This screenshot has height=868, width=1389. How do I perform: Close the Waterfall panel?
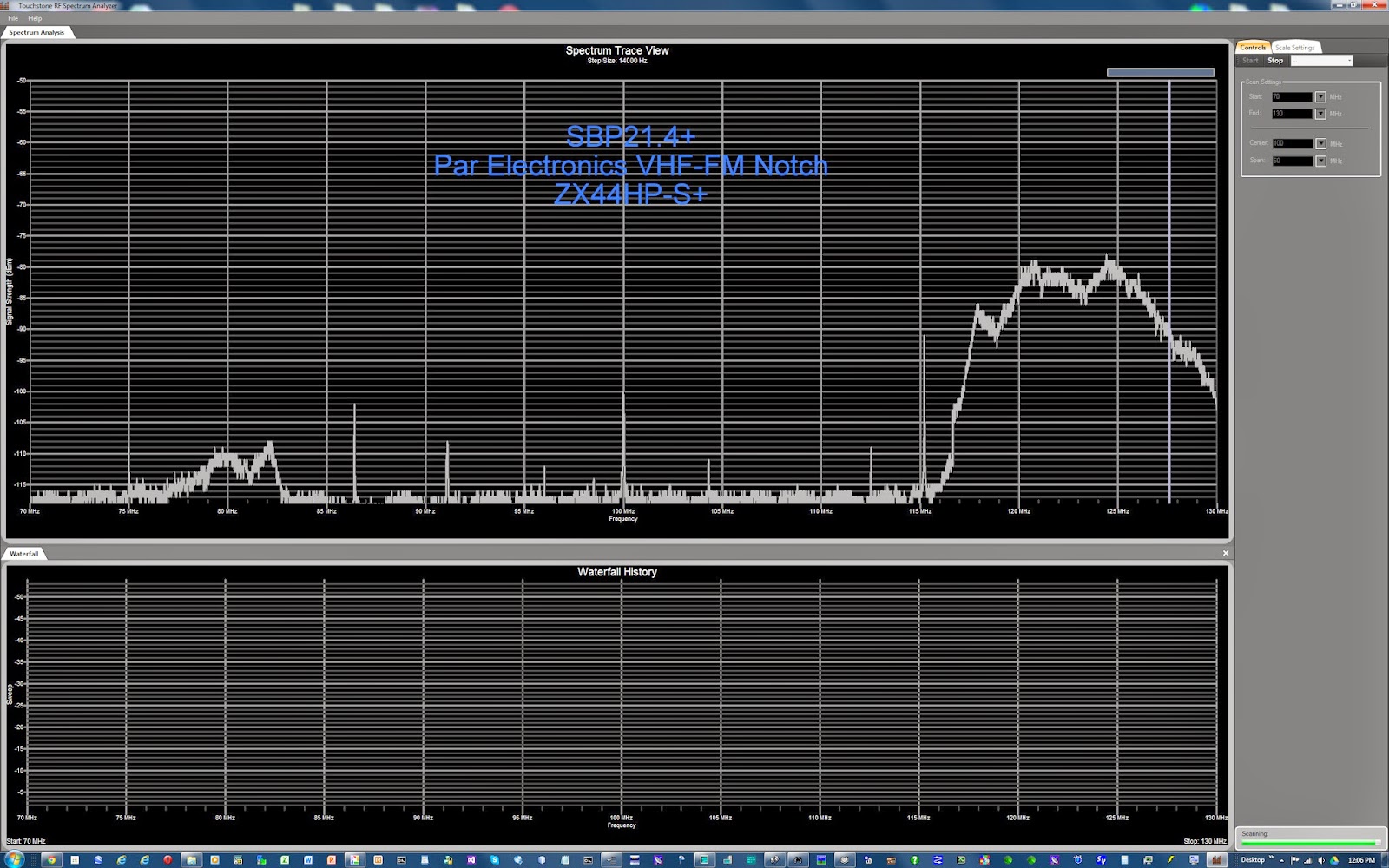1226,553
